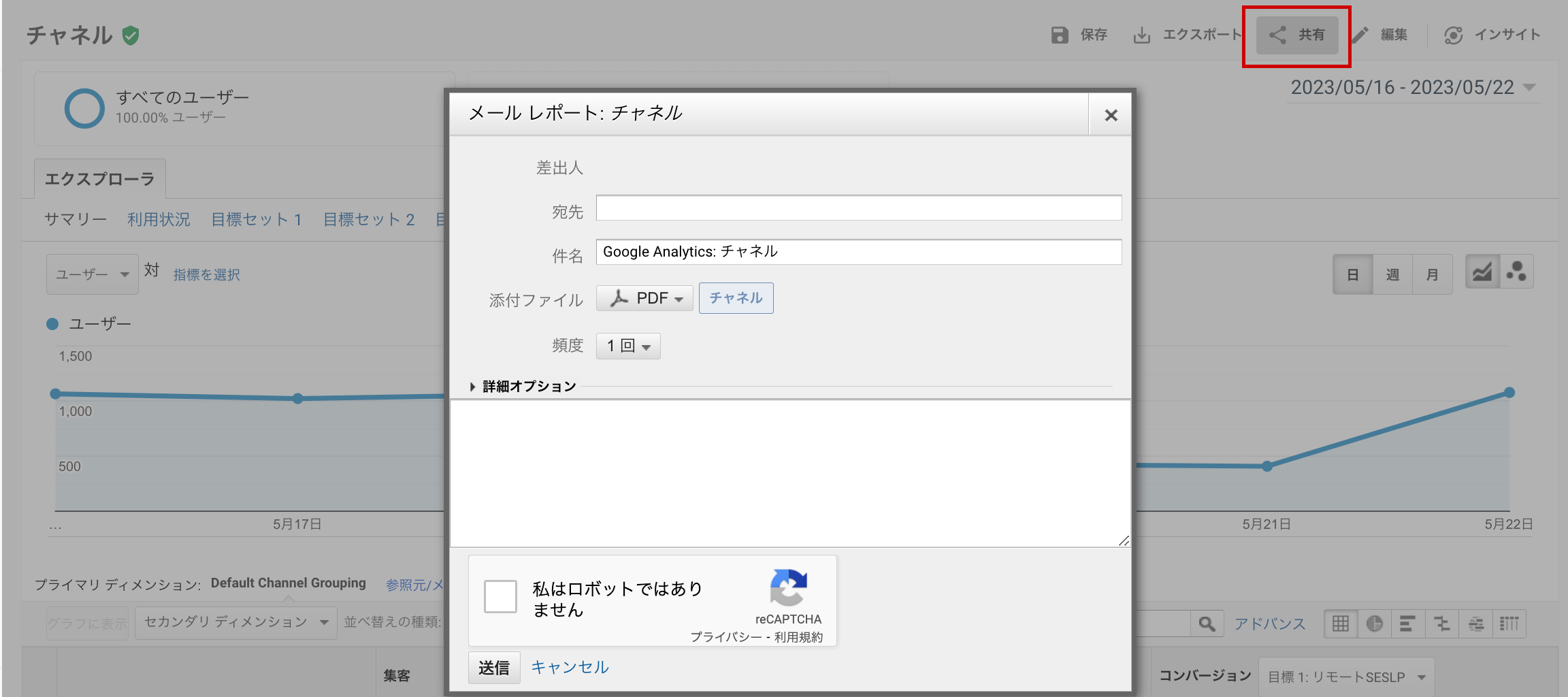This screenshot has width=1568, height=697.
Task: Click the verified shield icon next to チャネル
Action: coord(131,35)
